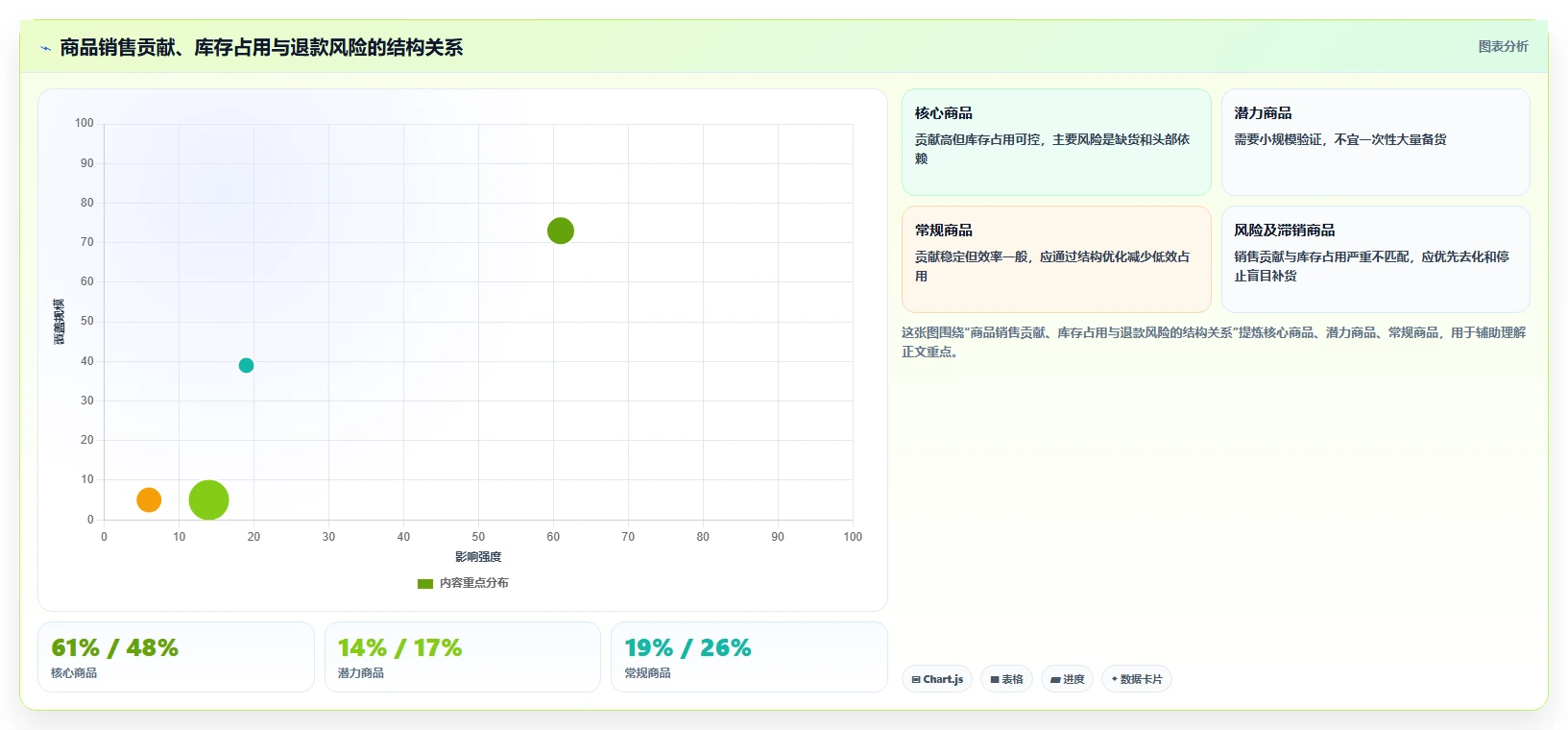Screen dimensions: 1568x730
Task: Select the dark green bubble near 70
Action: [561, 231]
